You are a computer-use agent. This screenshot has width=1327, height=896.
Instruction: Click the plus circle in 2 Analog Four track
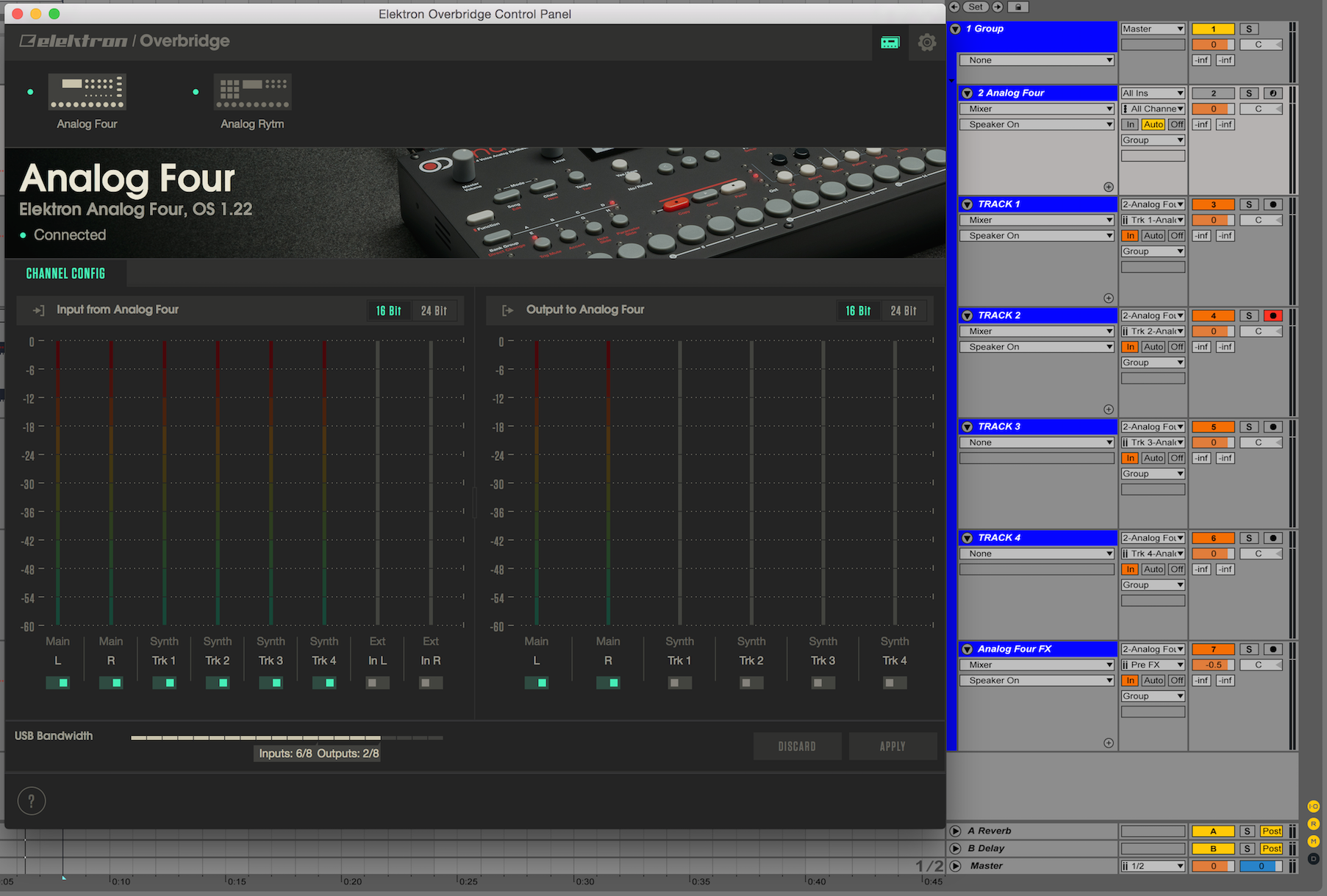point(1109,187)
